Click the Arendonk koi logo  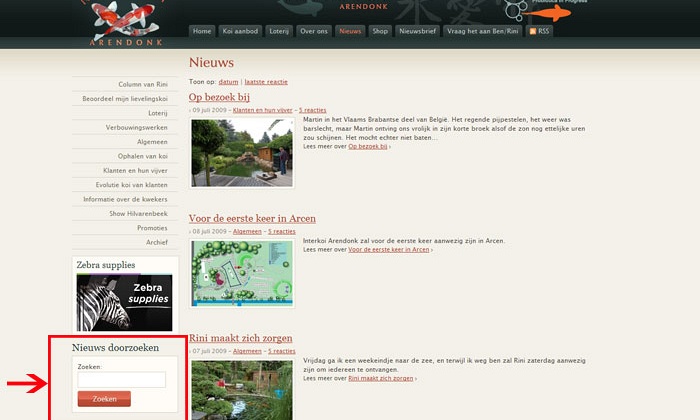pos(125,23)
